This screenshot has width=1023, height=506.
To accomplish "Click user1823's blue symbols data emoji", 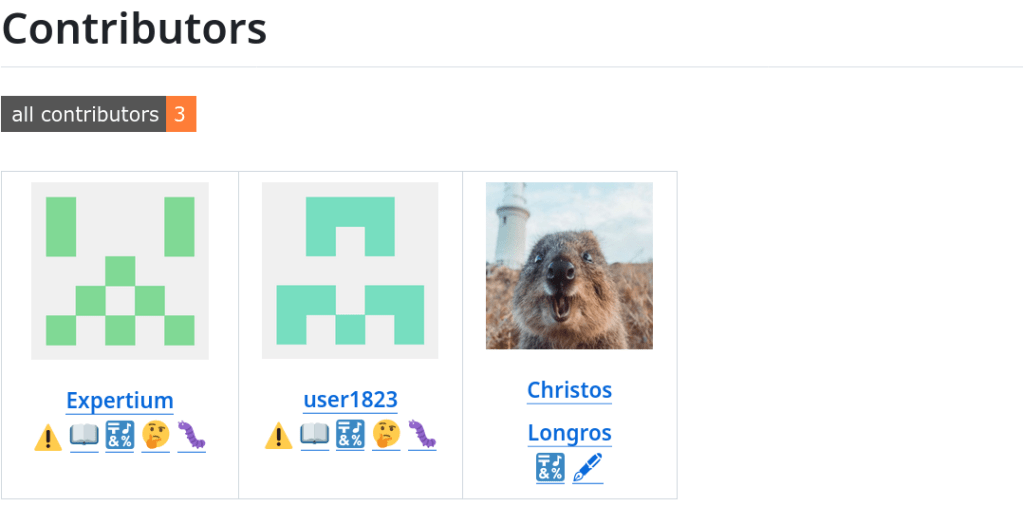I will pyautogui.click(x=350, y=436).
